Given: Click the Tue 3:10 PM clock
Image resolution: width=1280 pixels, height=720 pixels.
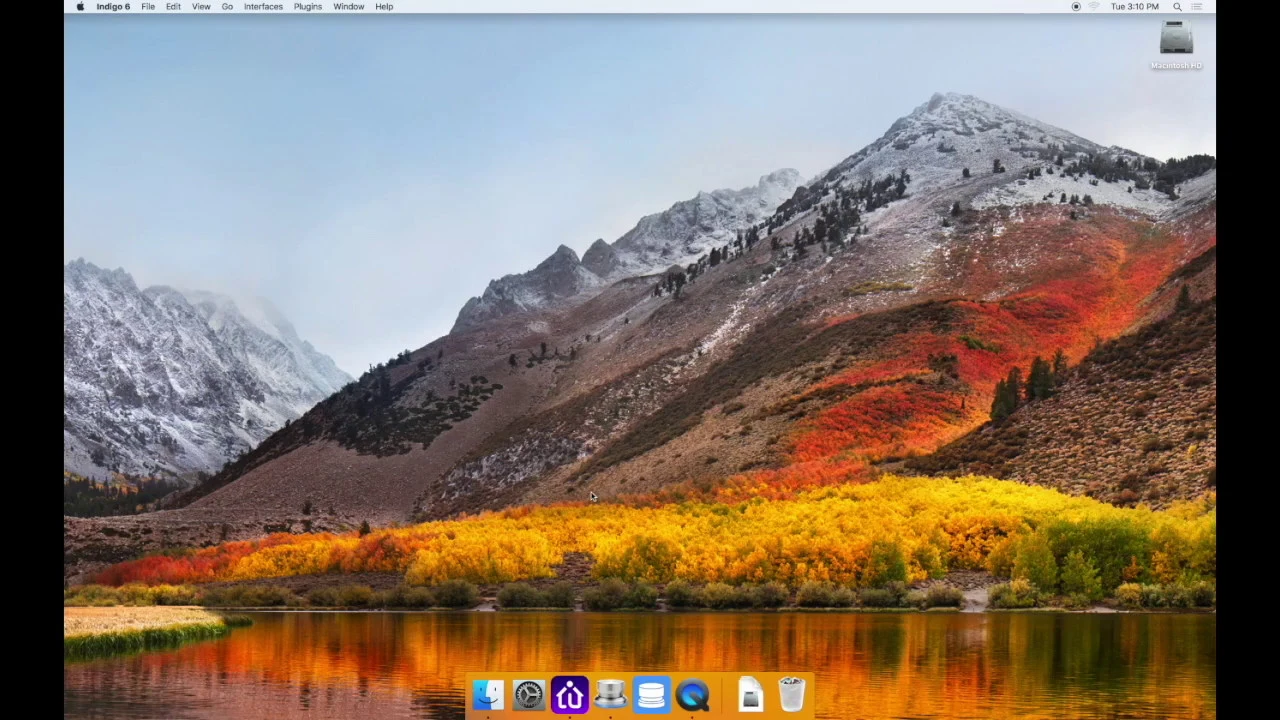Looking at the screenshot, I should pos(1135,6).
